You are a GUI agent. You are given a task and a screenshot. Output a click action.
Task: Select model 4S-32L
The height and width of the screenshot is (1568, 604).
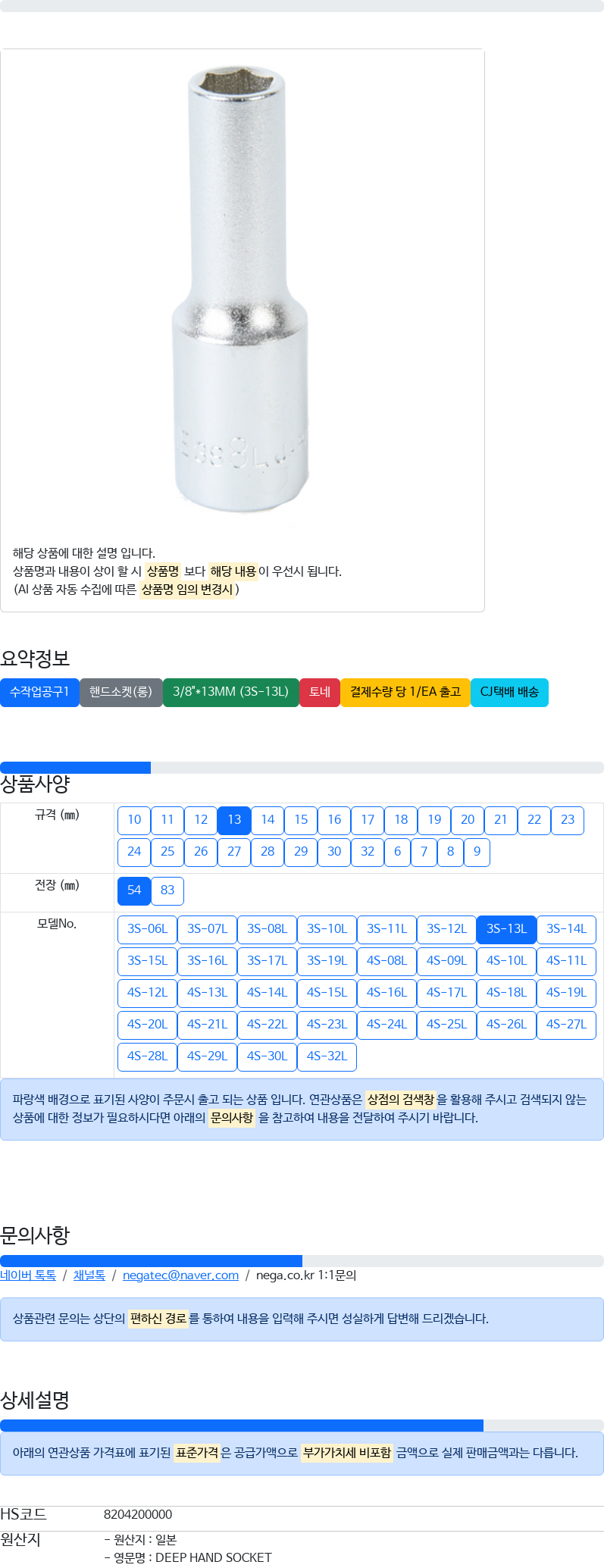click(327, 1056)
